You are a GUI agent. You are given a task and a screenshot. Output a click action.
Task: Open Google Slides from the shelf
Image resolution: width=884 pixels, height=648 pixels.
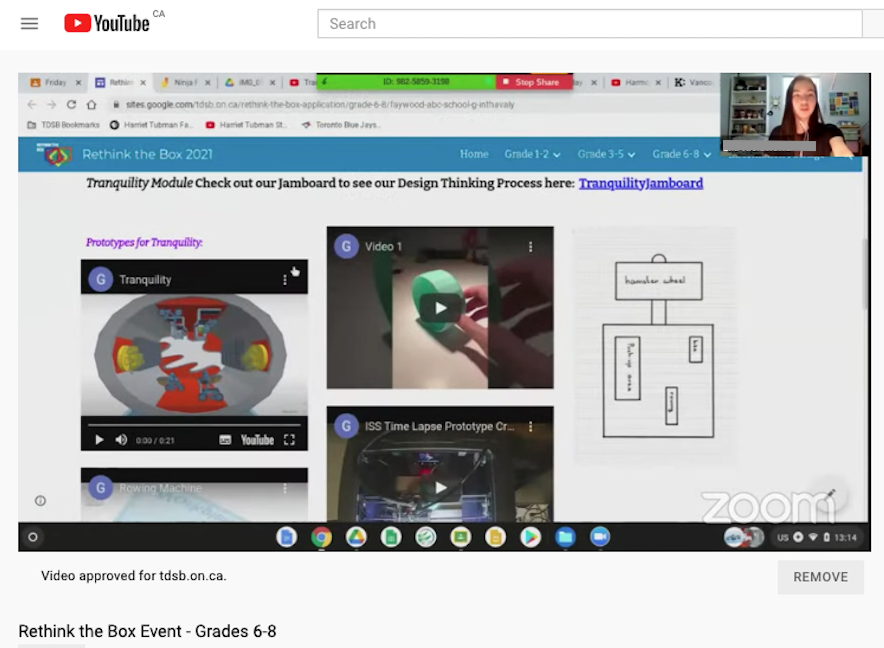click(x=496, y=537)
